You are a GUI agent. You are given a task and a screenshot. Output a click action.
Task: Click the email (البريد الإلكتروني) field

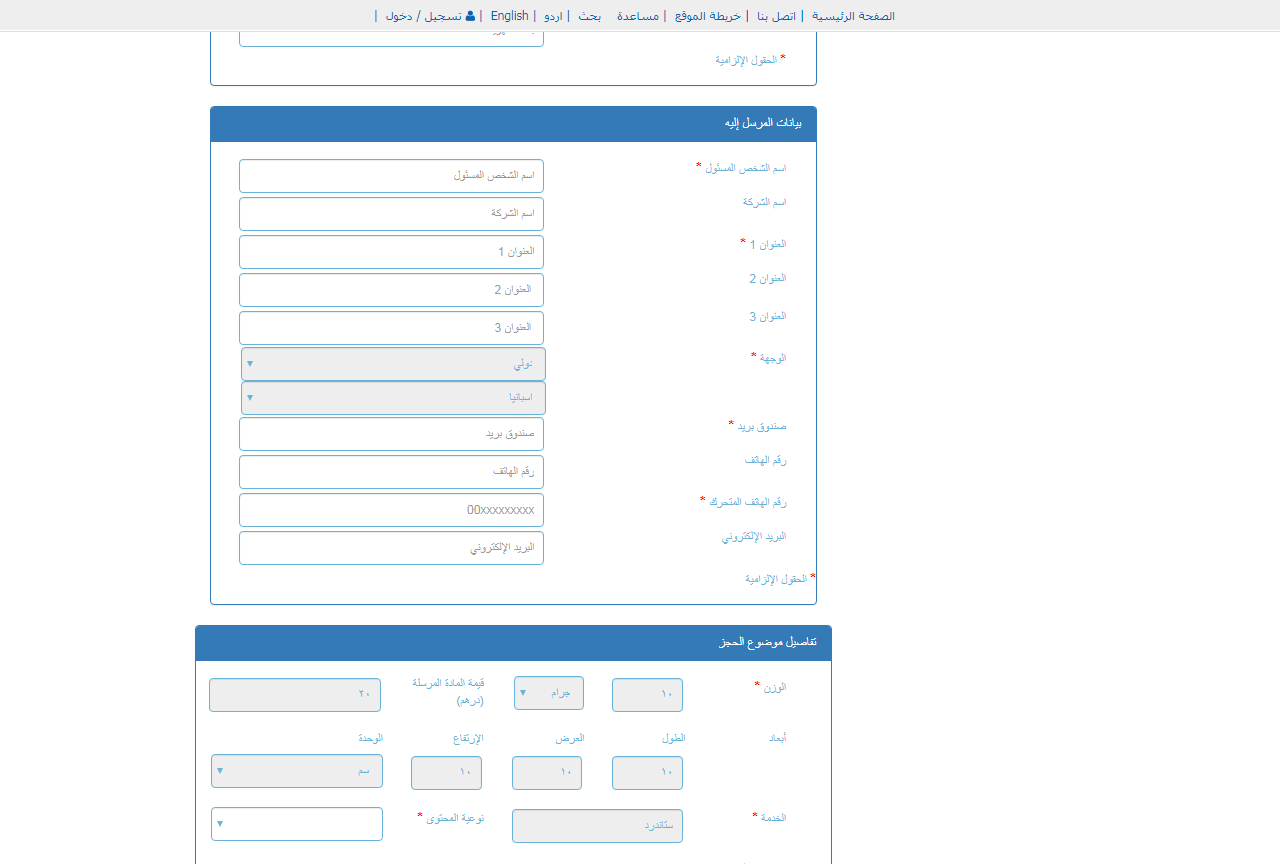tap(391, 547)
